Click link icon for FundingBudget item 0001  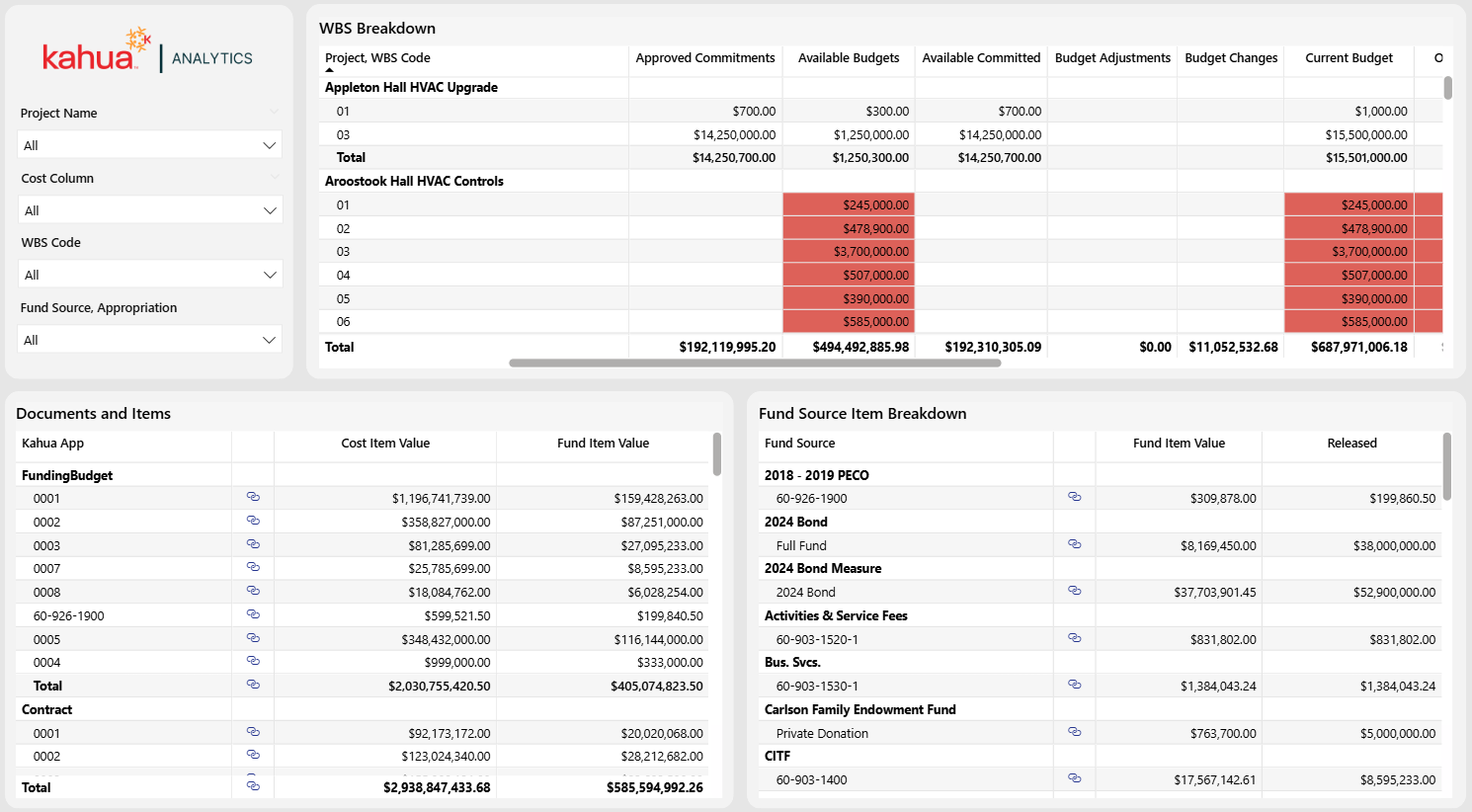(x=253, y=497)
